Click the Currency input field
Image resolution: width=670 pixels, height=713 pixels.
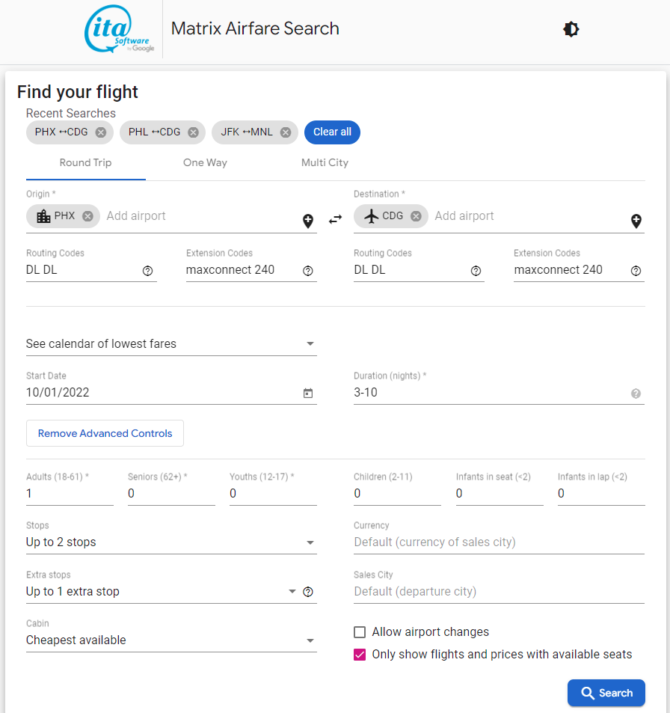(x=499, y=542)
